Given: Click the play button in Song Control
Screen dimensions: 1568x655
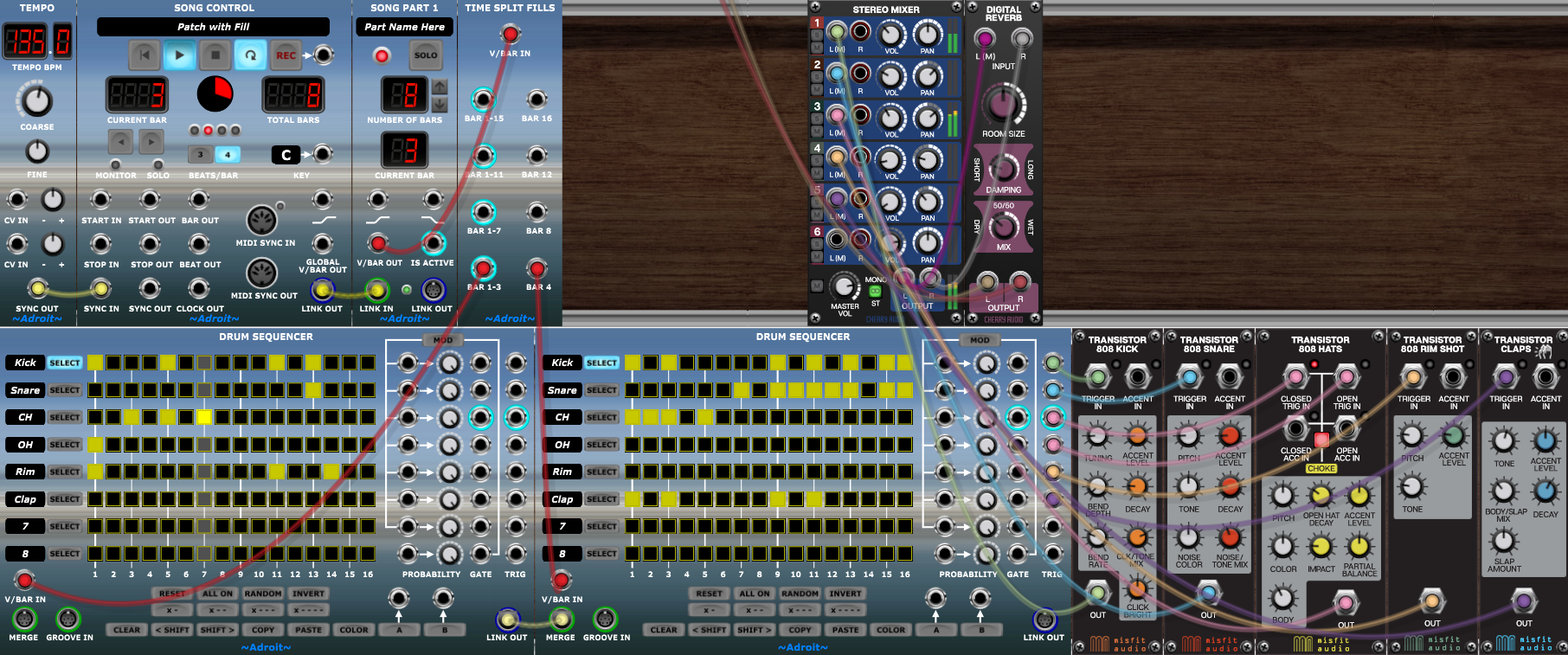Looking at the screenshot, I should 179,55.
